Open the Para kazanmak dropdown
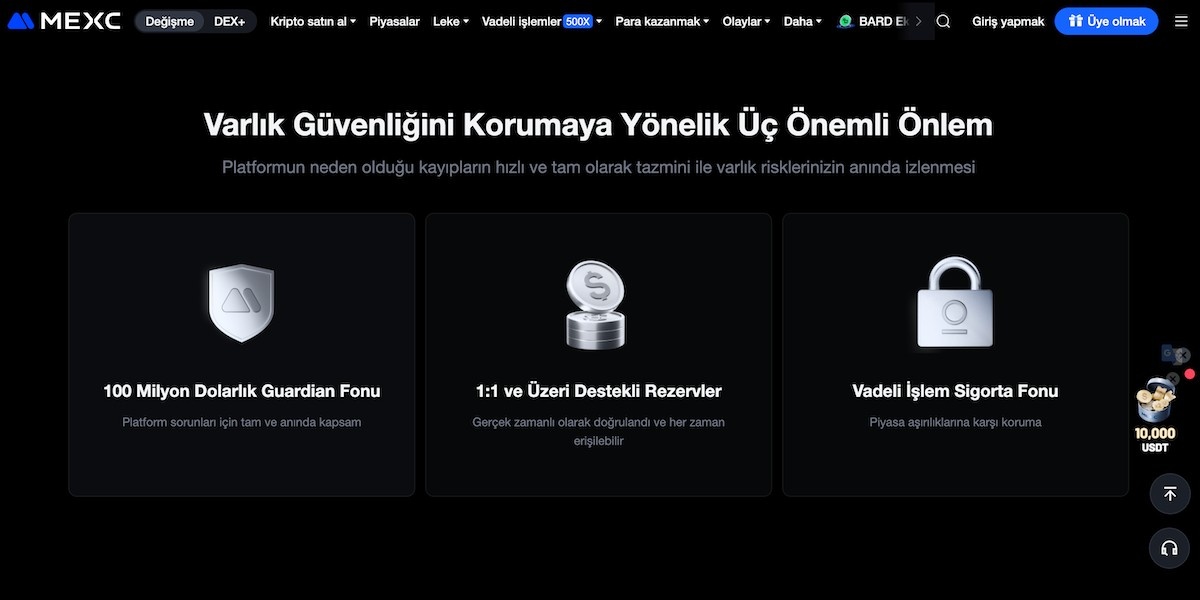Screen dimensions: 1200x600 coord(660,20)
